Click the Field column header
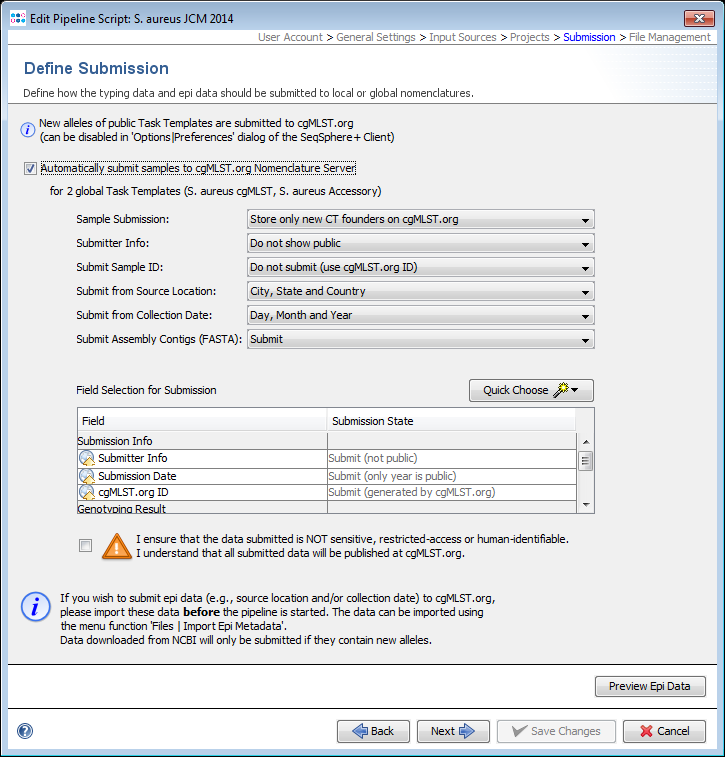The width and height of the screenshot is (725, 757). [202, 421]
